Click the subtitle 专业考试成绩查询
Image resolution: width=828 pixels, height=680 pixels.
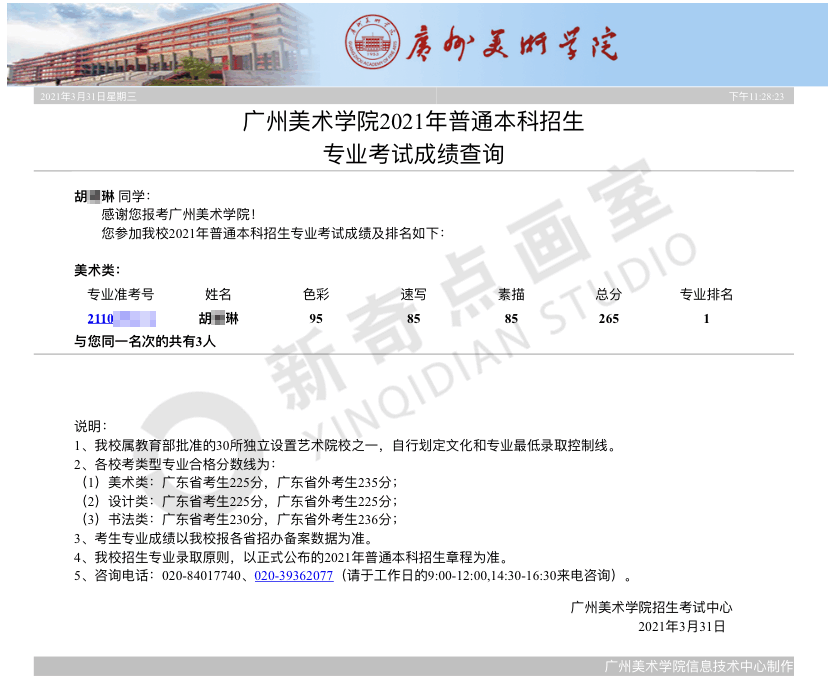[x=413, y=154]
